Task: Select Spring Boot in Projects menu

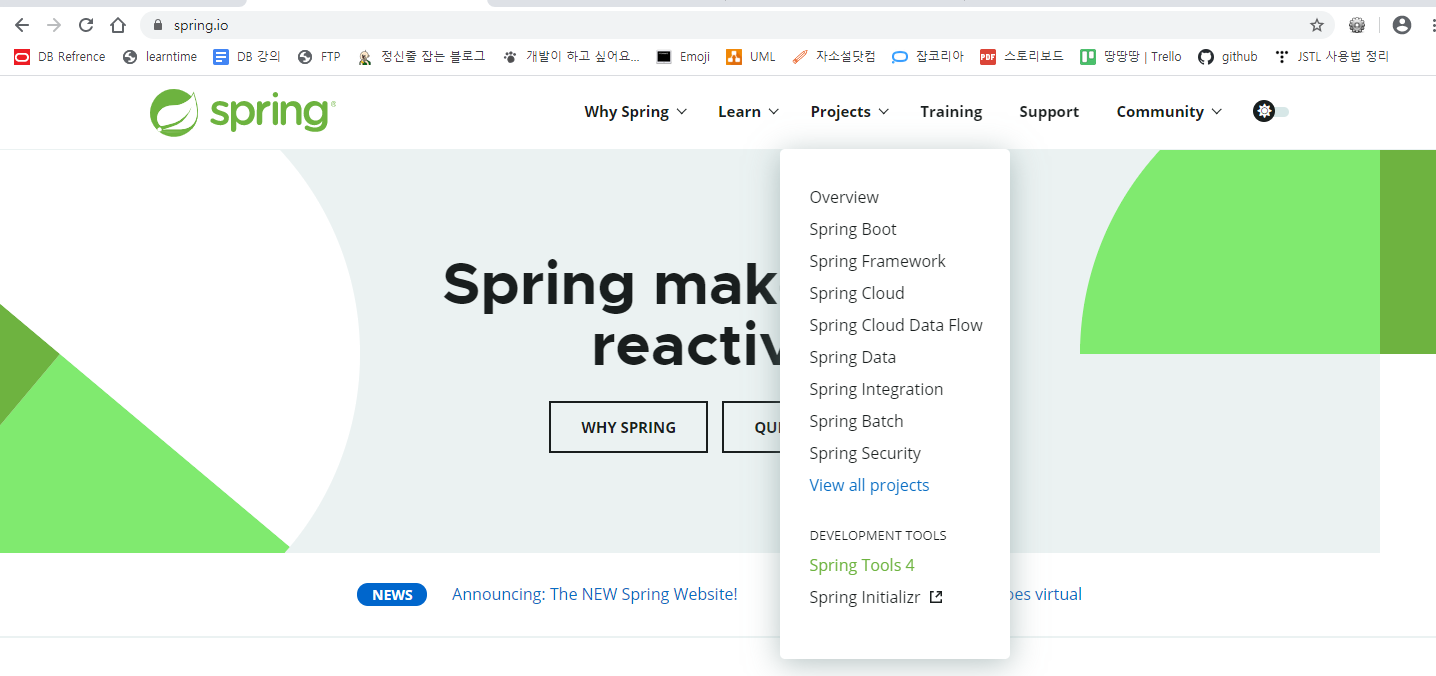Action: coord(853,229)
